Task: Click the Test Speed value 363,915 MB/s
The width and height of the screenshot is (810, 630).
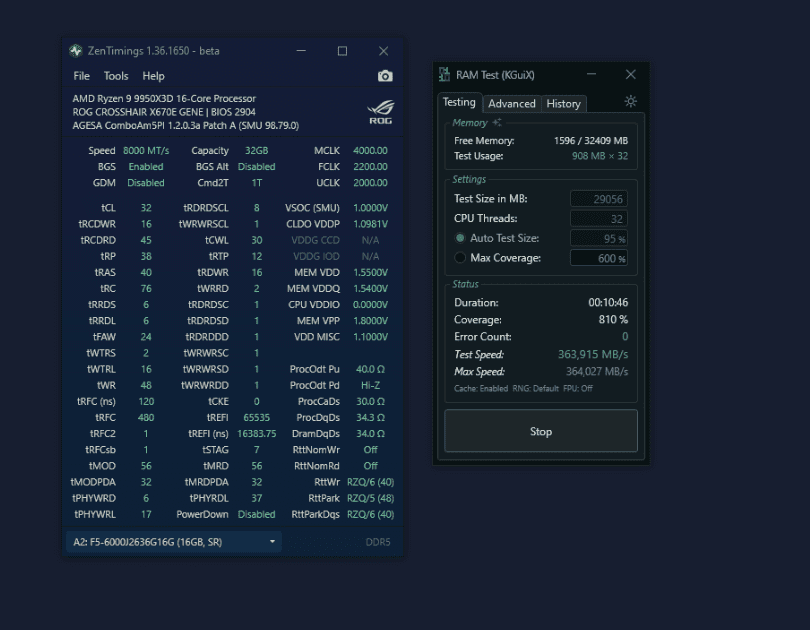Action: point(593,354)
